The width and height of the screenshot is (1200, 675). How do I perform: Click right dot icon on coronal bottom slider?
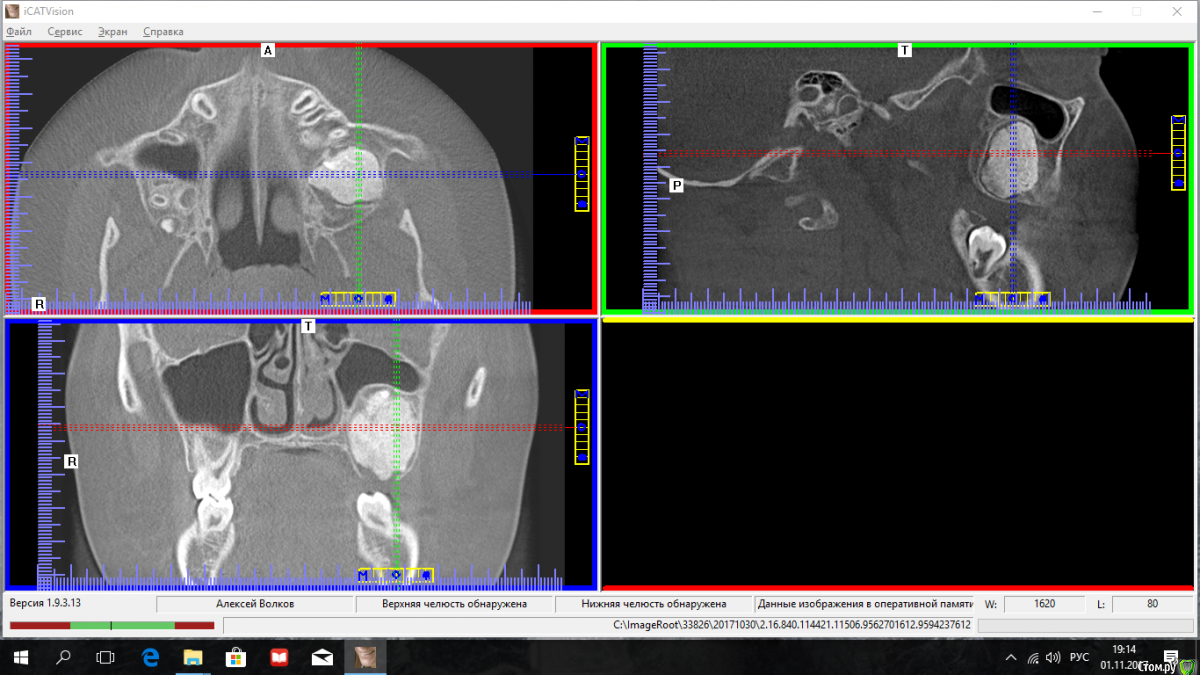pos(426,575)
